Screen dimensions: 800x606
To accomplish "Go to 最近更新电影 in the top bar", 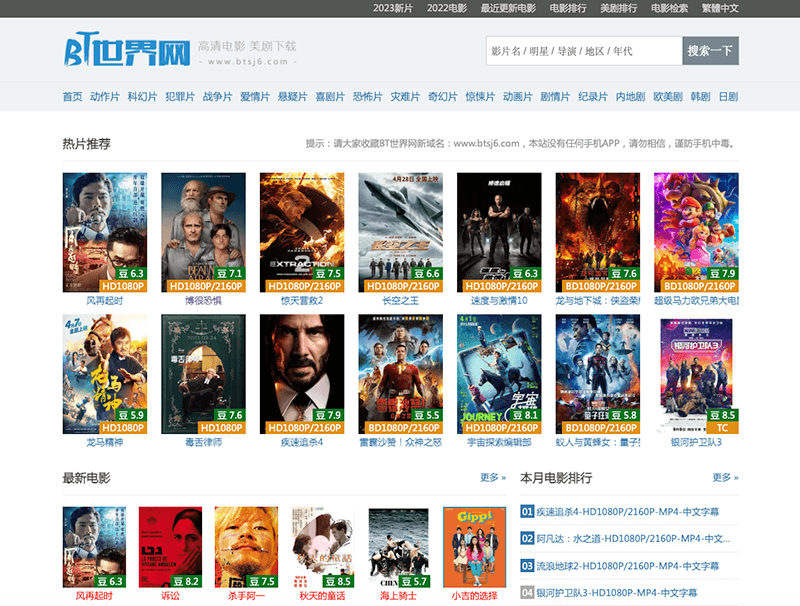I will point(508,8).
